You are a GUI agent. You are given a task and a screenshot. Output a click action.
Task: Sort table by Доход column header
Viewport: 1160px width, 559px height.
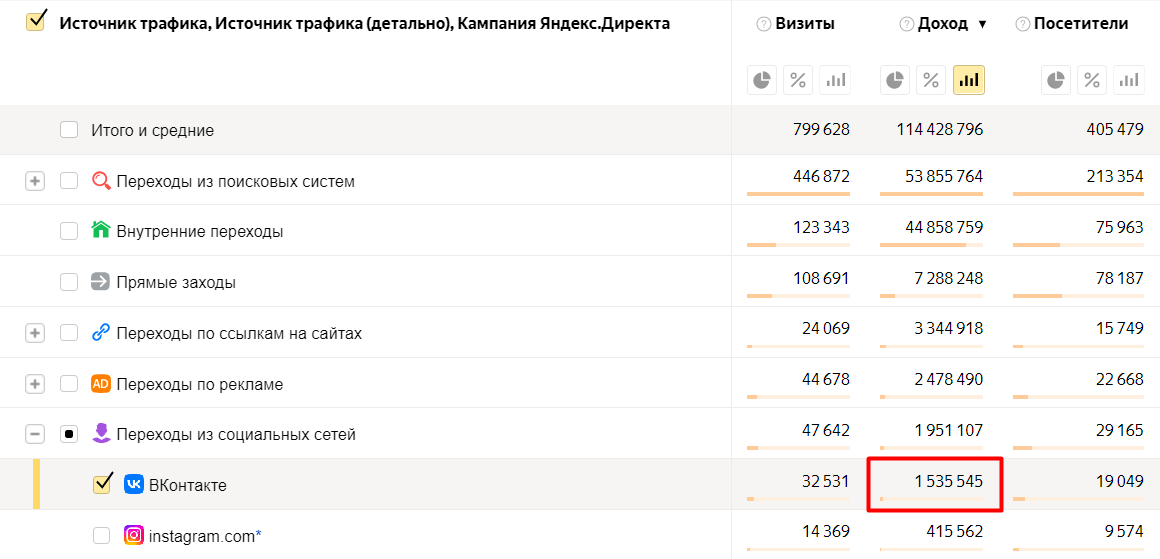coord(942,24)
